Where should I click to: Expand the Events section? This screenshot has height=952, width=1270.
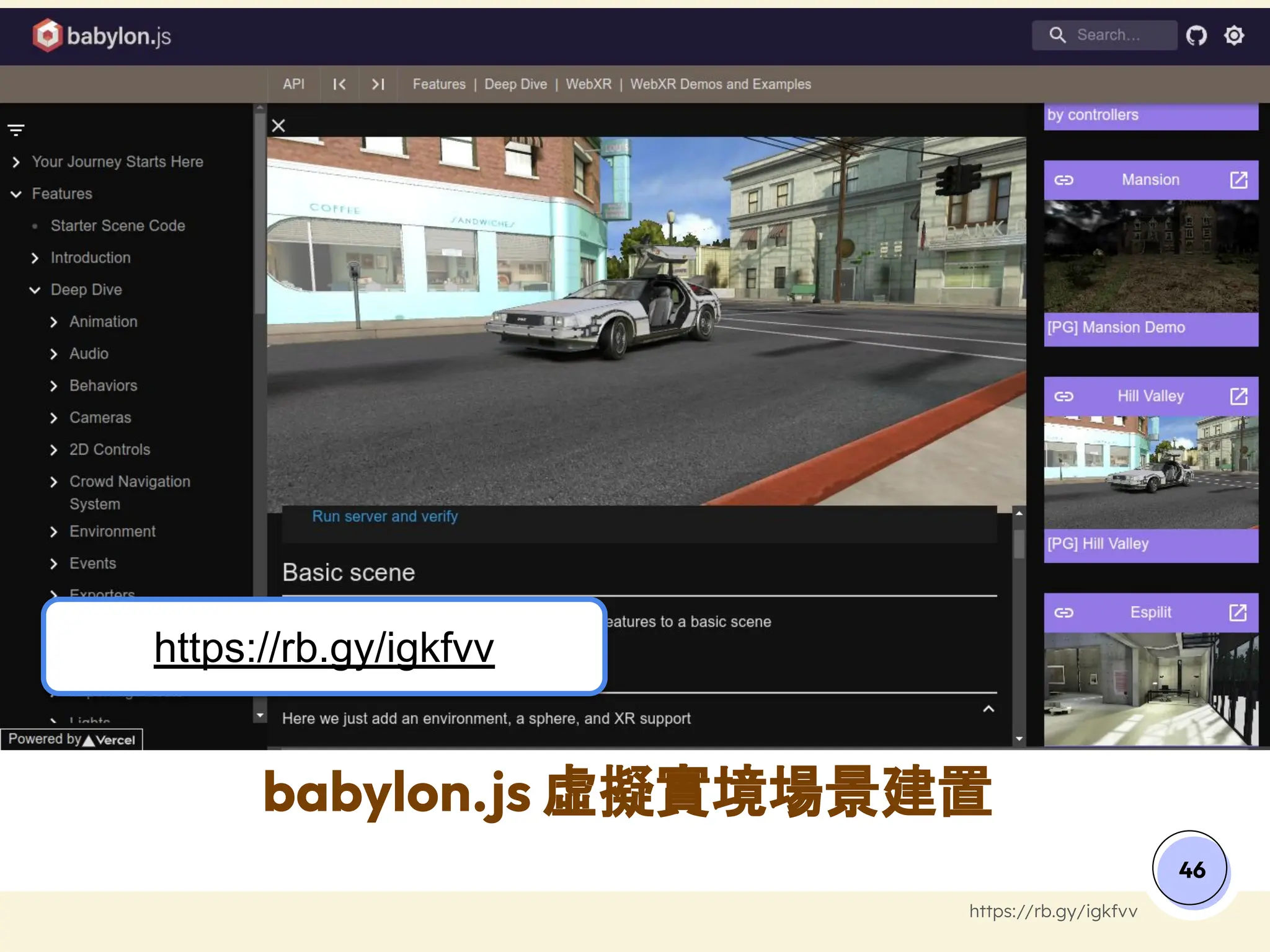coord(53,564)
